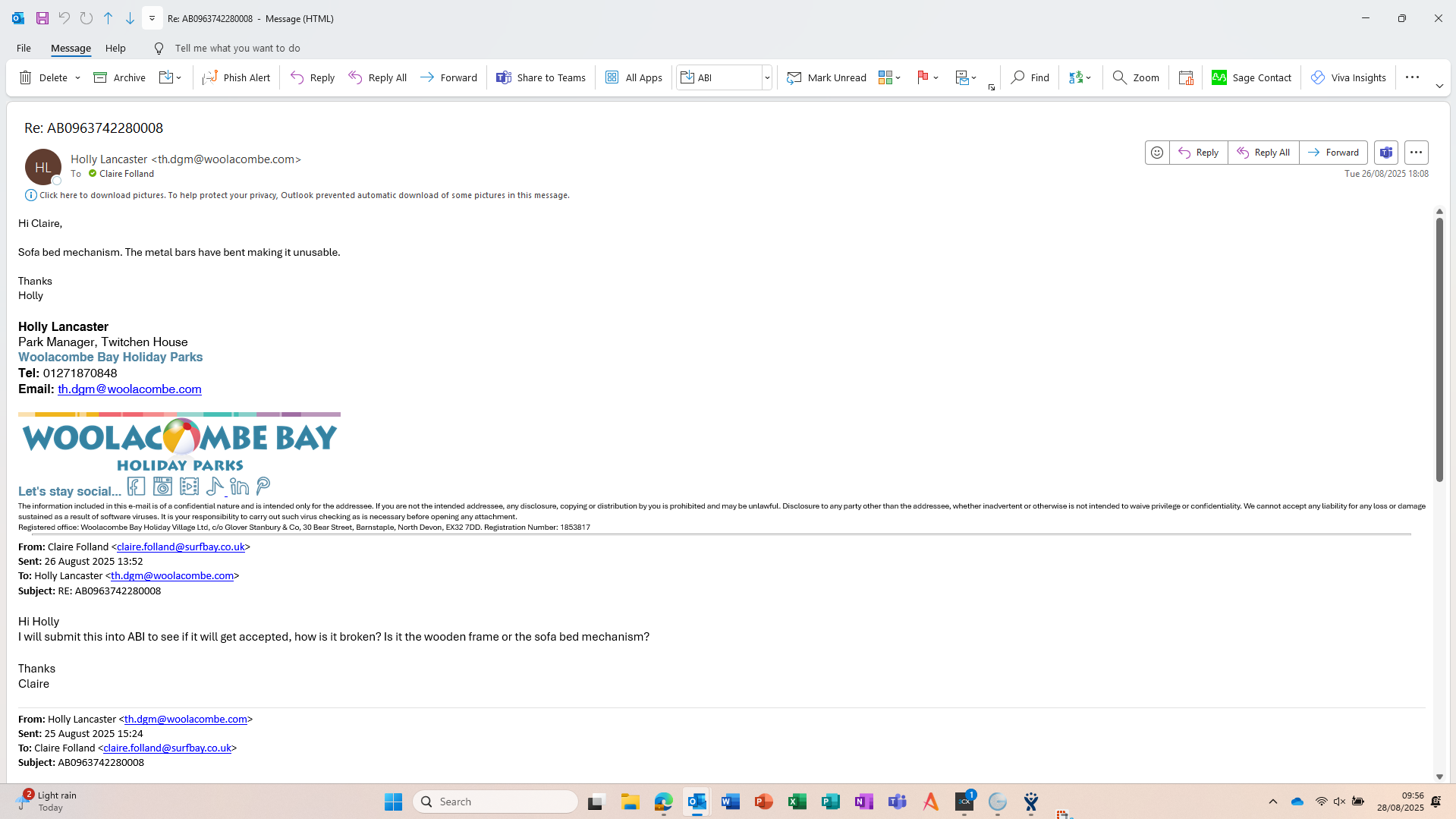Open the Instagram icon in the signature
The image size is (1456, 819).
coord(162,487)
